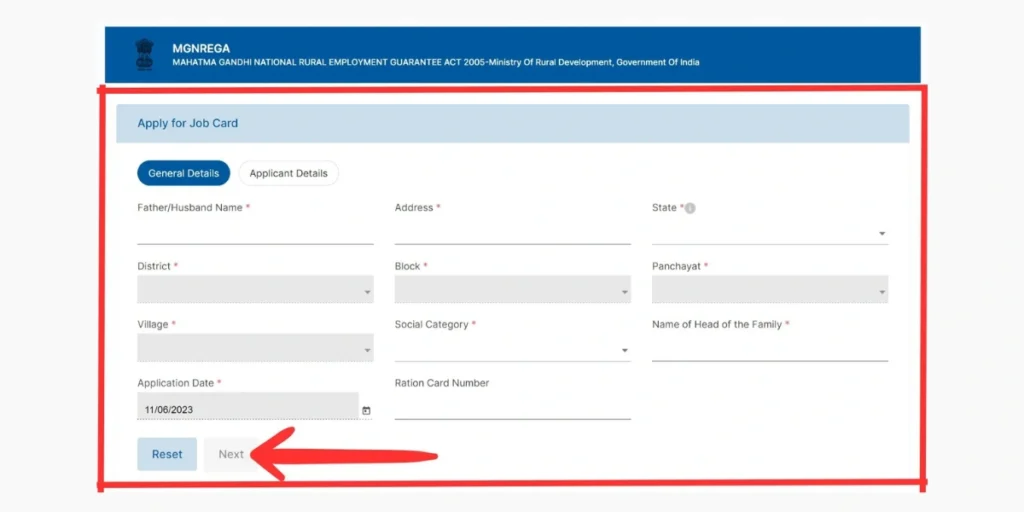This screenshot has height=512, width=1024.
Task: Focus the Father/Husband Name field
Action: (x=255, y=232)
